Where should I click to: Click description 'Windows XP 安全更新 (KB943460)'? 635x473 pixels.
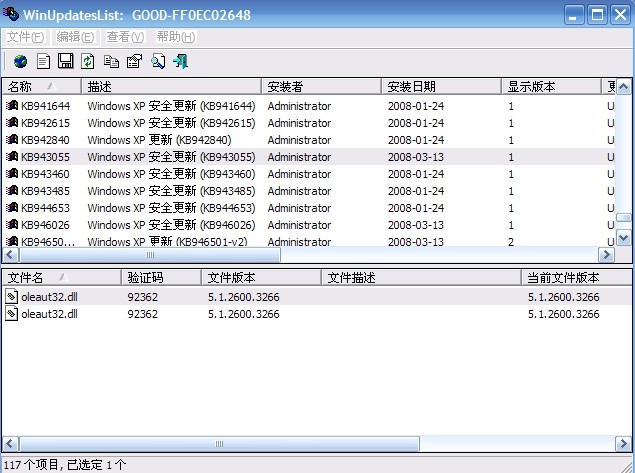(171, 174)
